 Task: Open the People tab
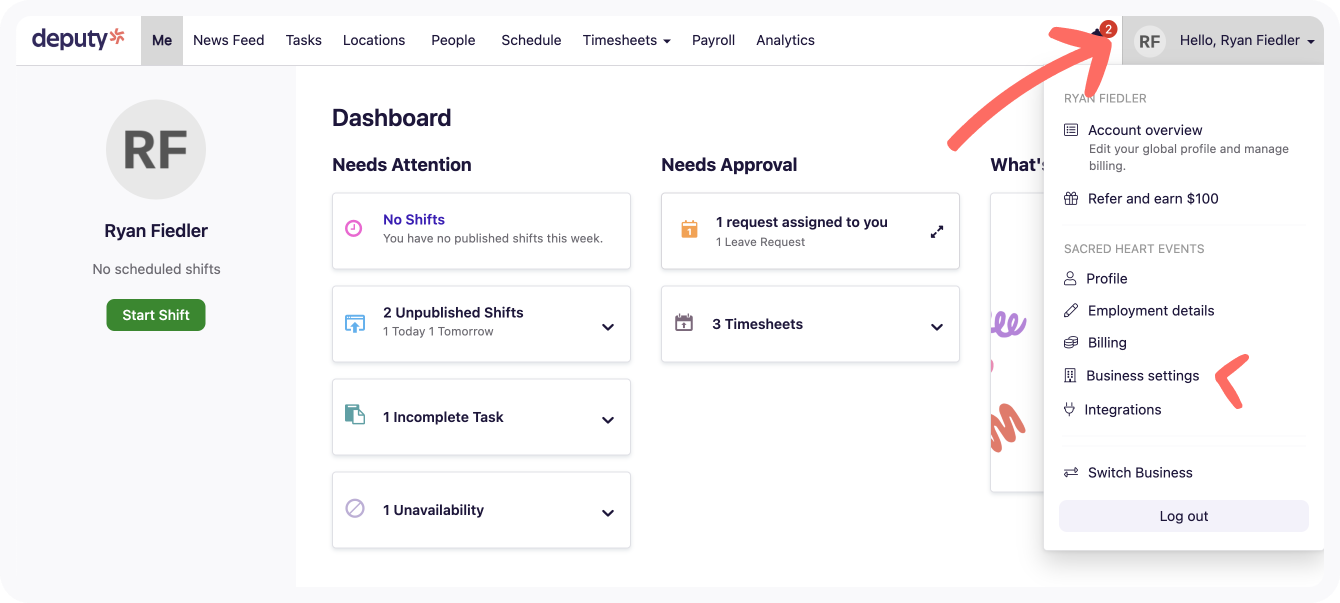pyautogui.click(x=453, y=40)
